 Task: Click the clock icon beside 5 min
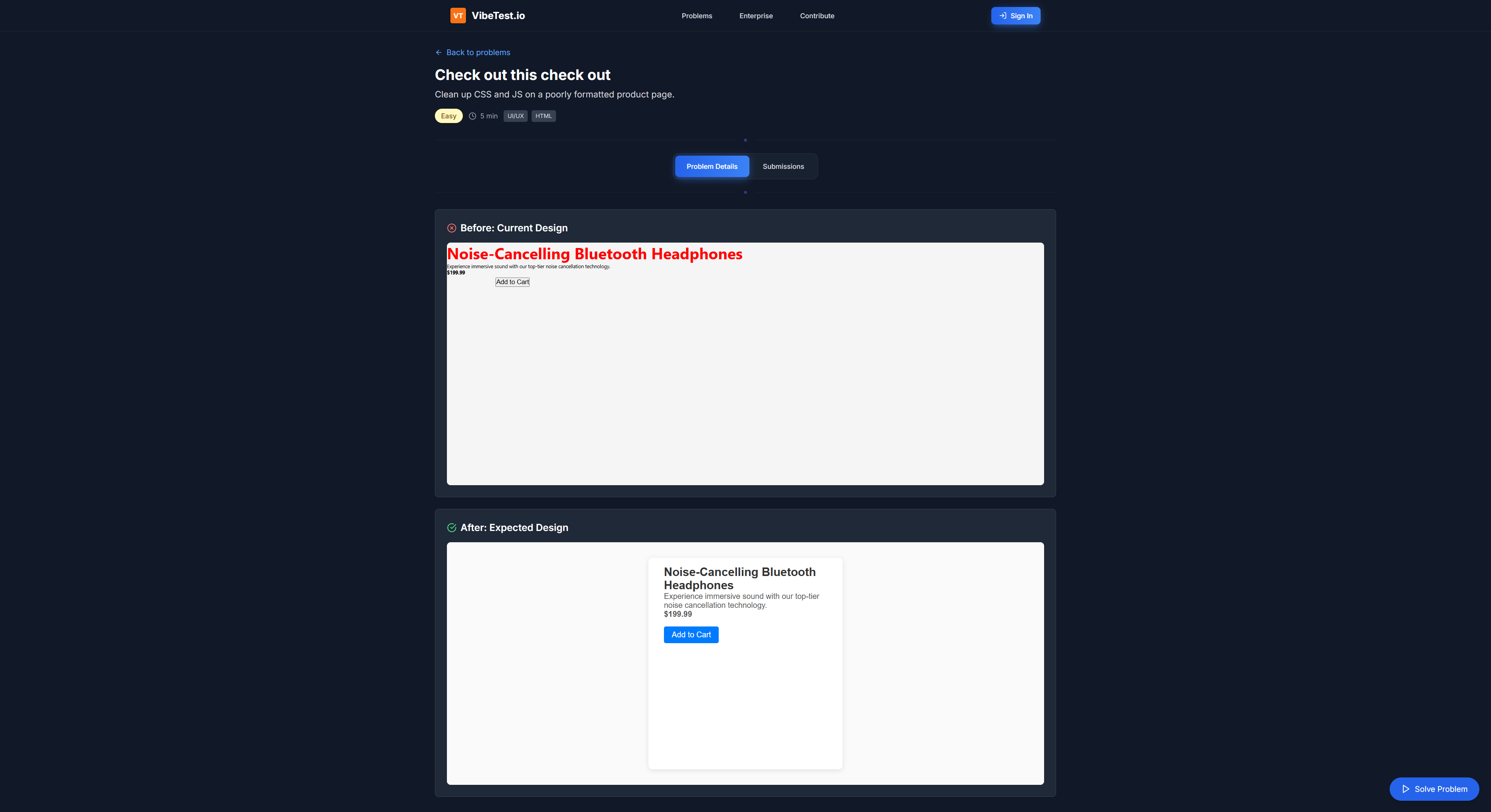click(472, 116)
